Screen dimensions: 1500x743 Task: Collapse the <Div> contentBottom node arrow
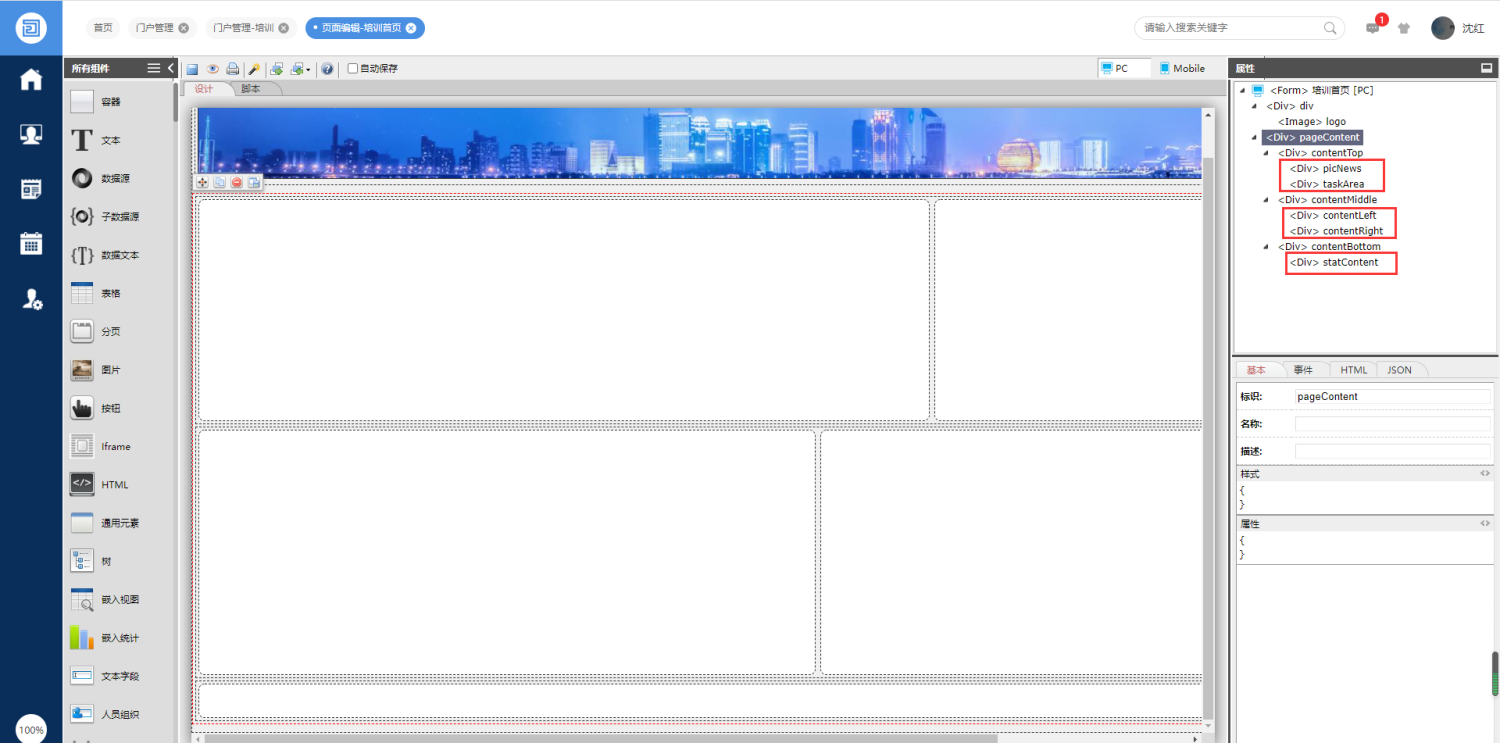[1267, 246]
